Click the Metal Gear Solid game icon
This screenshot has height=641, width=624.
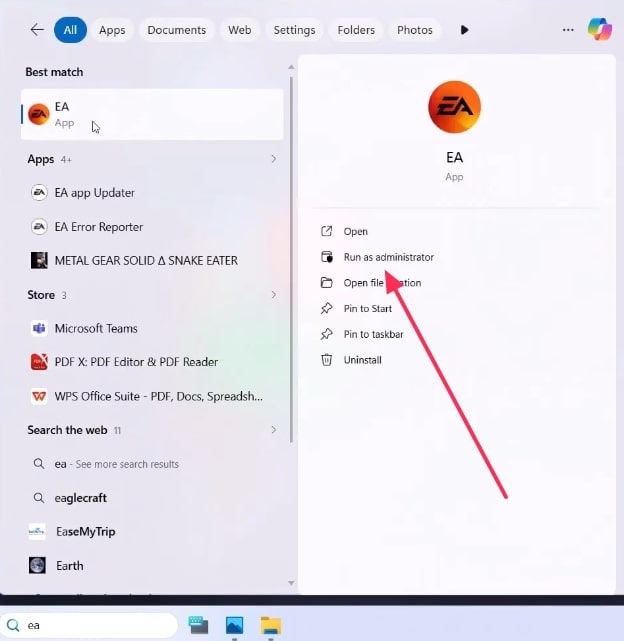pyautogui.click(x=39, y=260)
